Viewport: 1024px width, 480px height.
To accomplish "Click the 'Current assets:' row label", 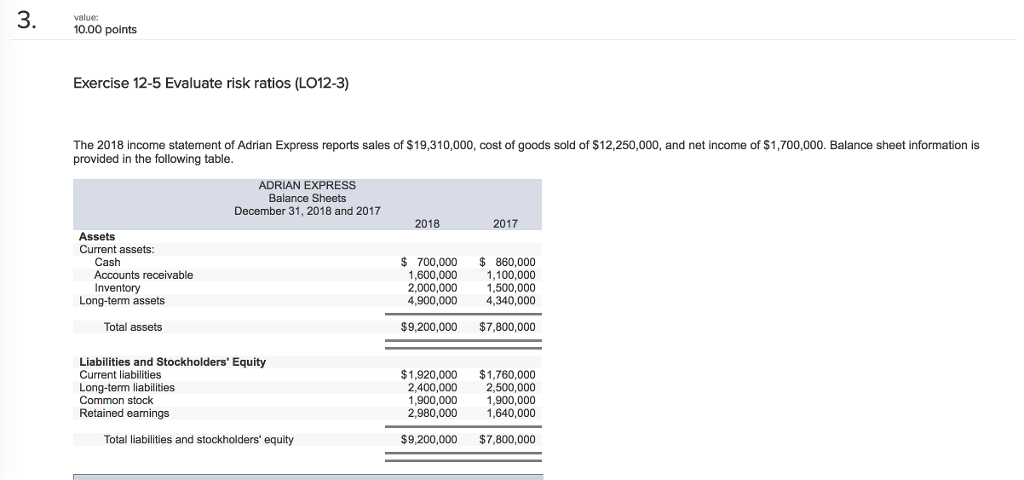I will (117, 249).
